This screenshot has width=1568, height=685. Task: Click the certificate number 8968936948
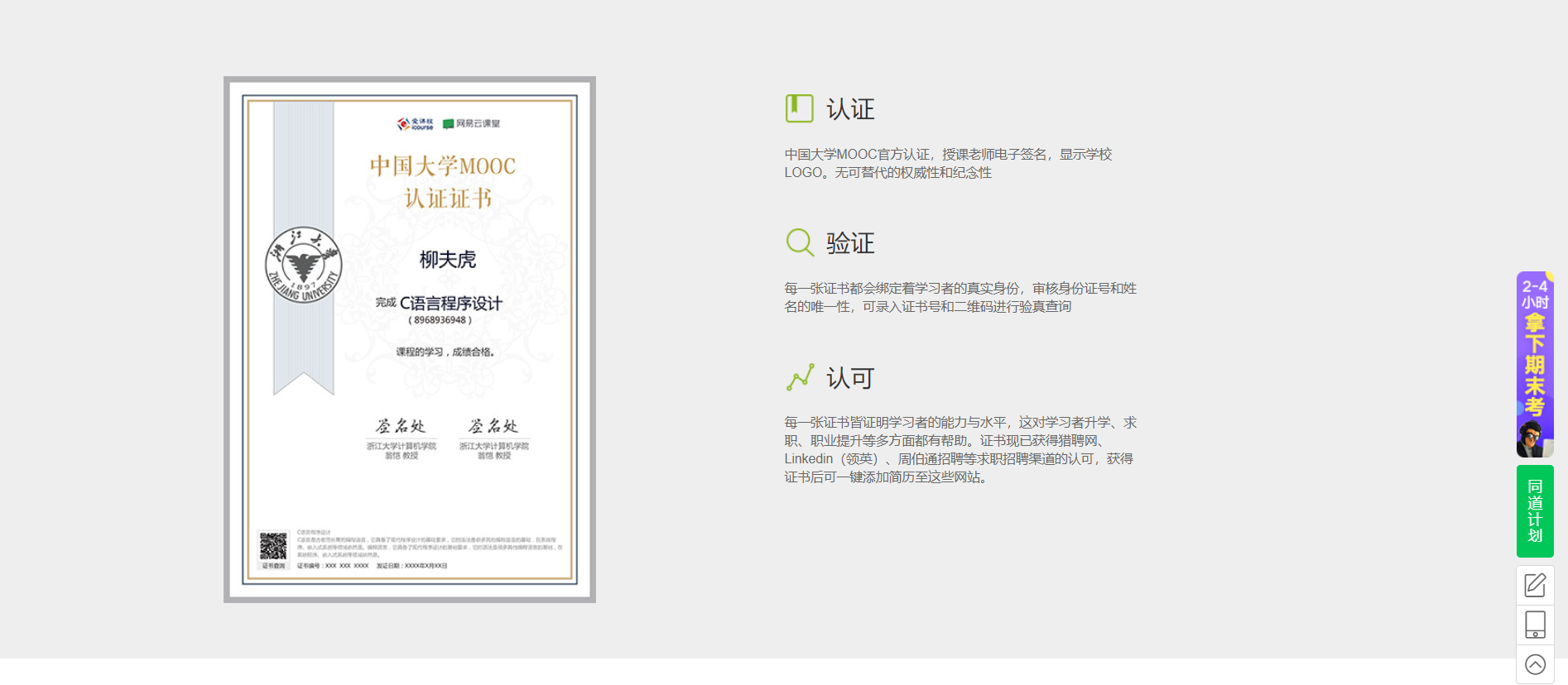(x=440, y=320)
